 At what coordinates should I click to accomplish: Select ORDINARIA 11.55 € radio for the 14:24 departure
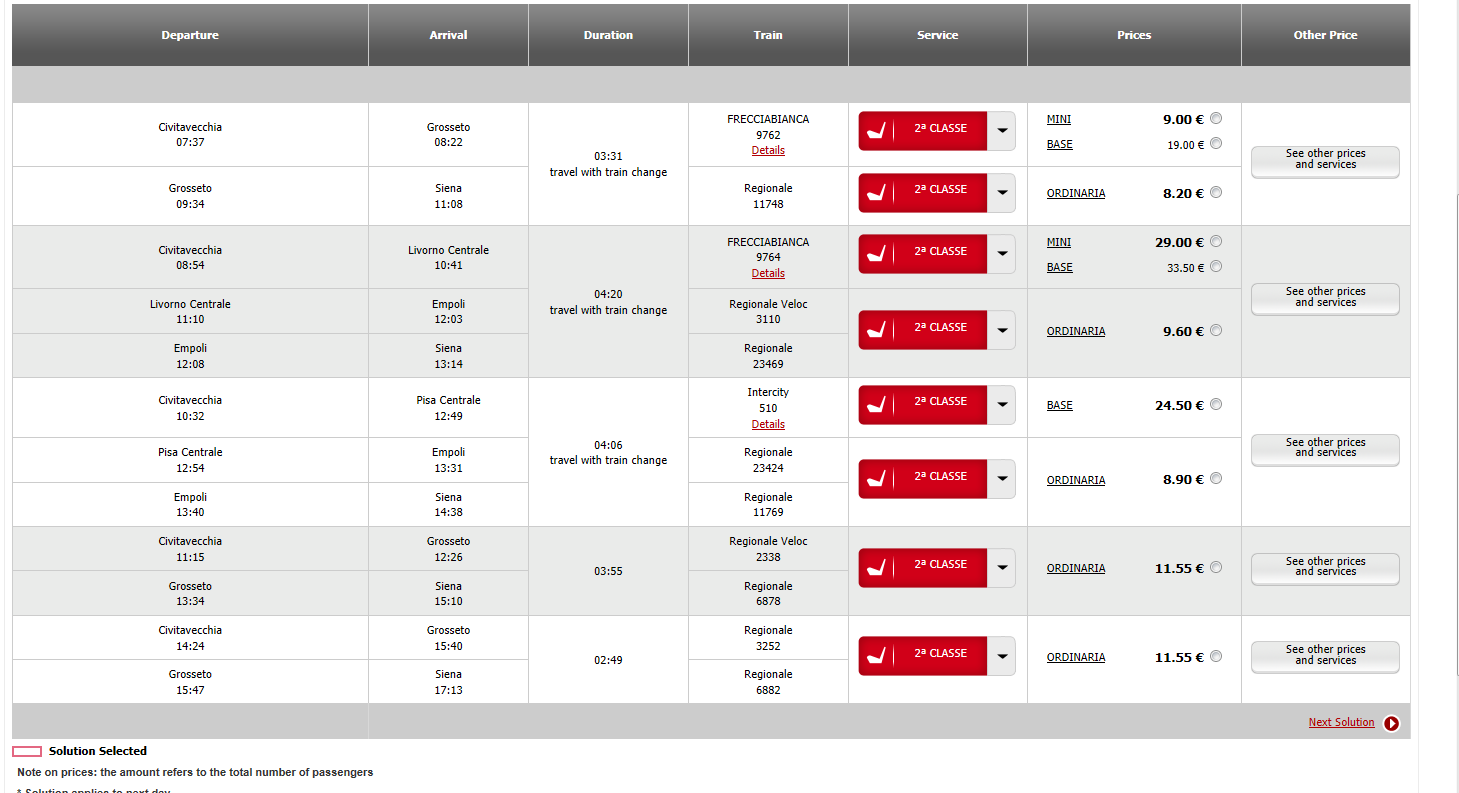coord(1216,656)
